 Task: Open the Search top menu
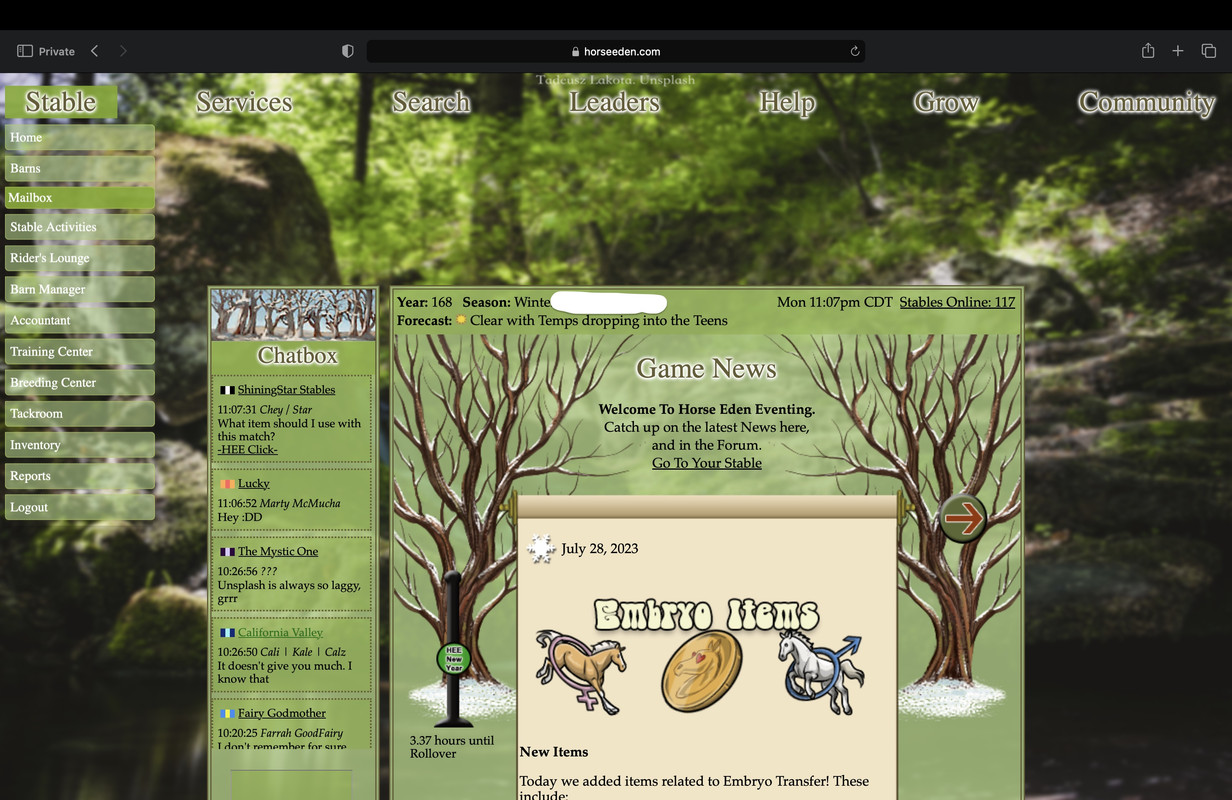click(431, 102)
